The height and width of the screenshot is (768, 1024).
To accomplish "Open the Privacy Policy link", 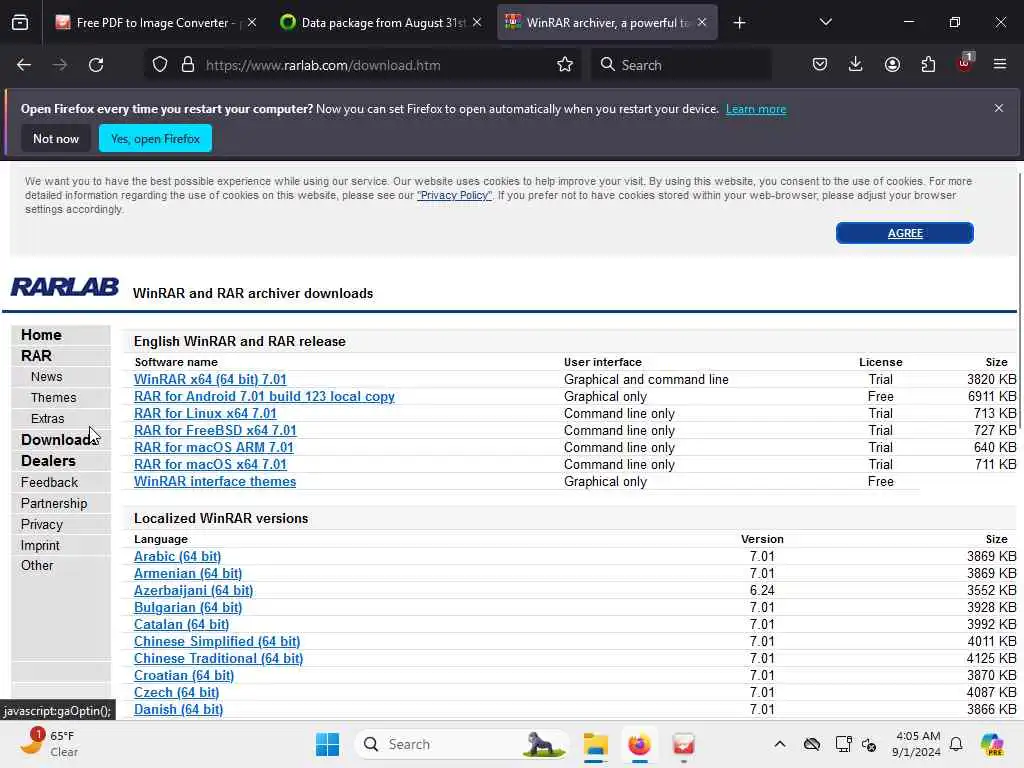I will coord(455,195).
